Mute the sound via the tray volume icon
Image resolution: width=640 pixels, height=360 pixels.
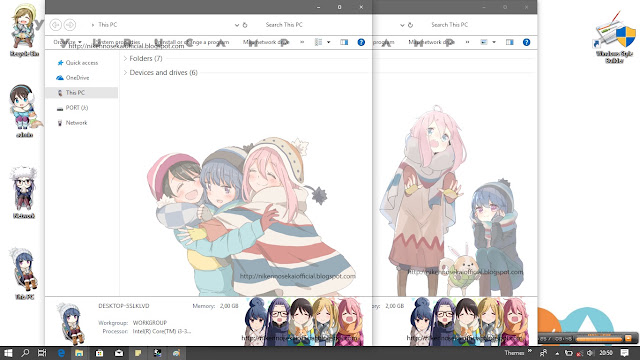(590, 353)
